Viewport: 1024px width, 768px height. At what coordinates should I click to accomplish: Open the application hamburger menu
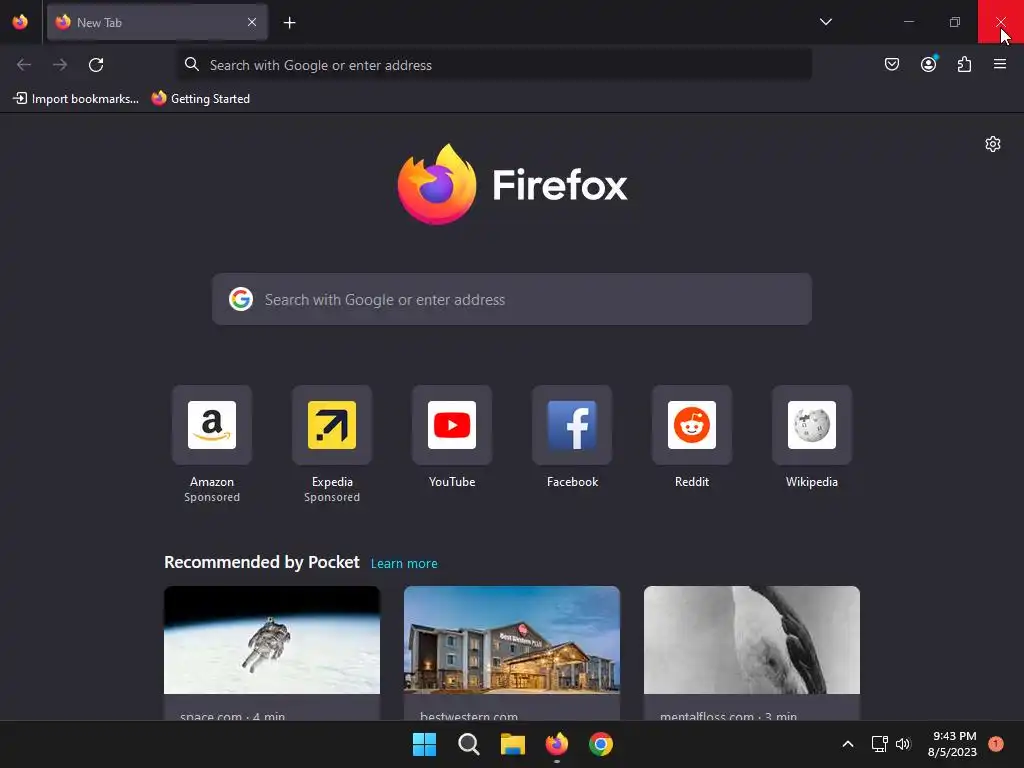click(x=1000, y=64)
